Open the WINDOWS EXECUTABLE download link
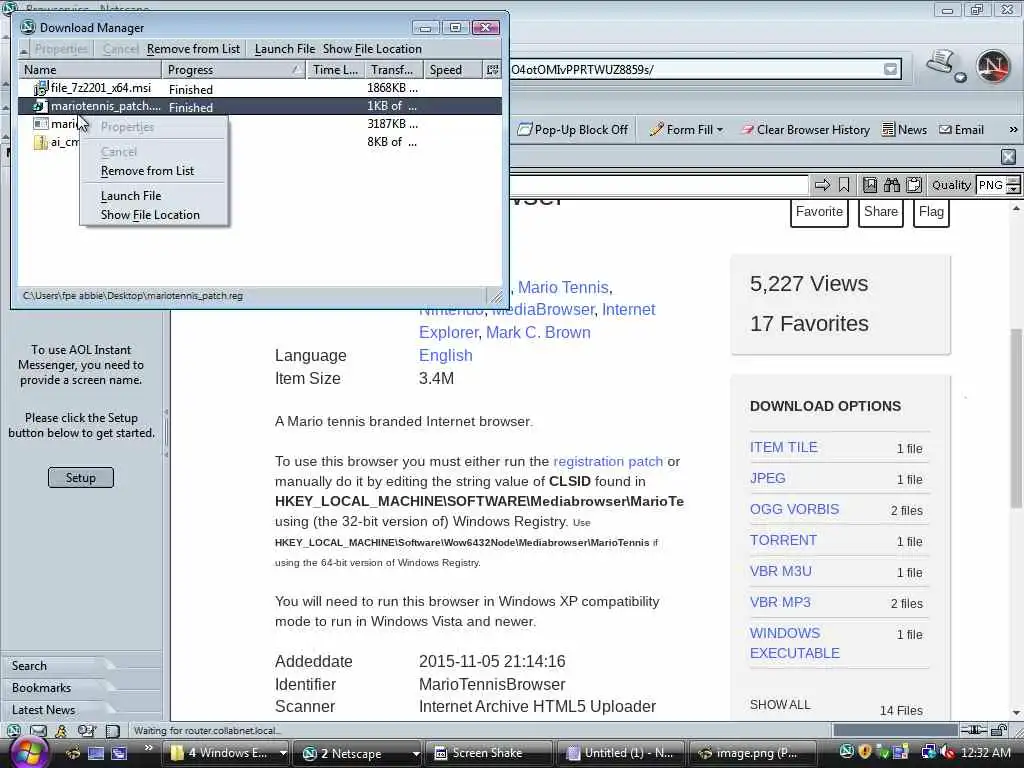1024x768 pixels. [795, 643]
